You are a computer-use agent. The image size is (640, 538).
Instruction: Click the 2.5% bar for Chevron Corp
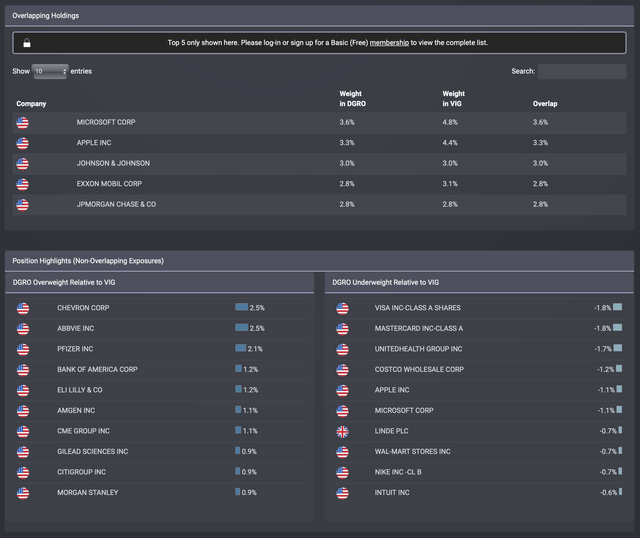tap(242, 307)
